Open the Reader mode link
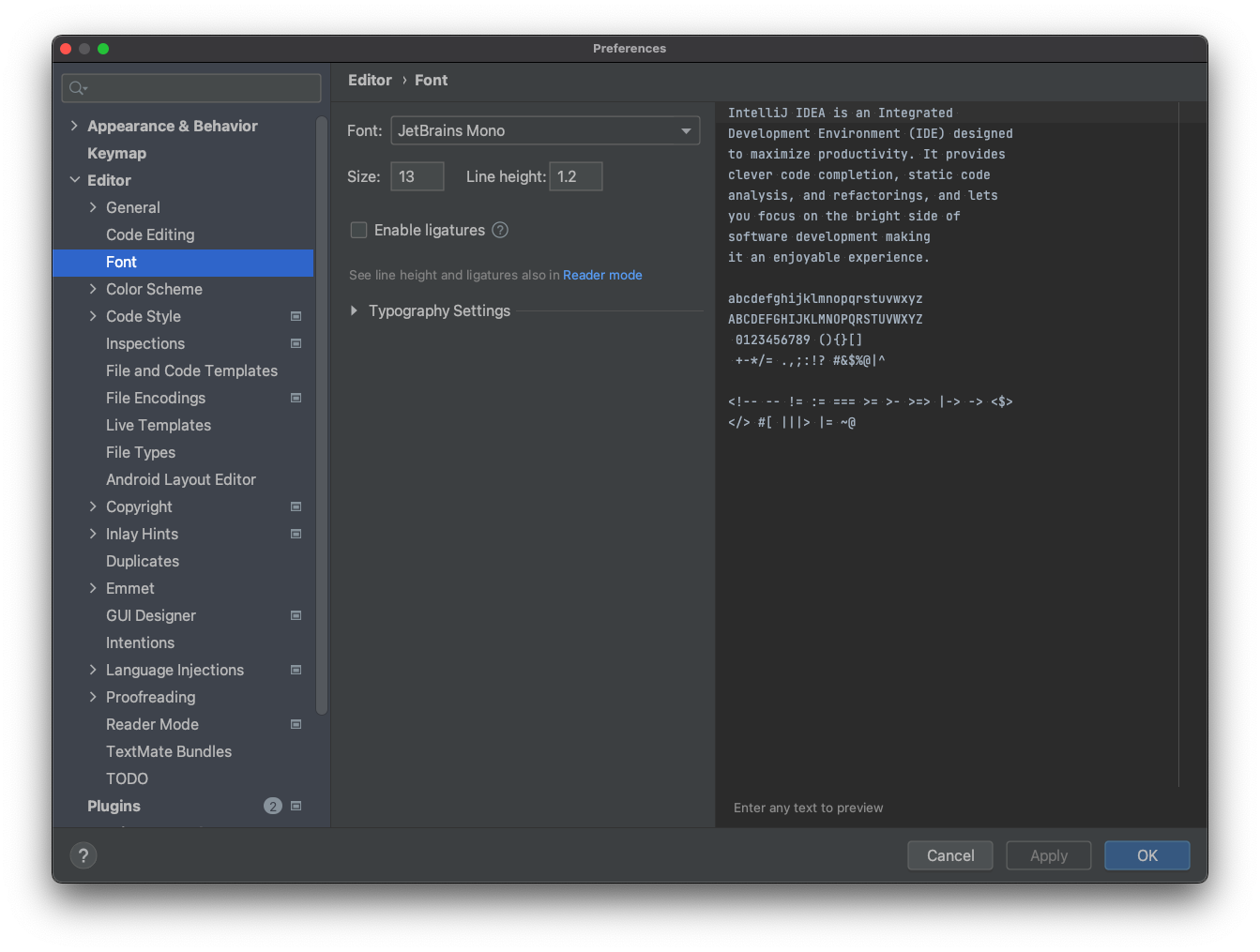Image resolution: width=1260 pixels, height=952 pixels. pyautogui.click(x=602, y=275)
